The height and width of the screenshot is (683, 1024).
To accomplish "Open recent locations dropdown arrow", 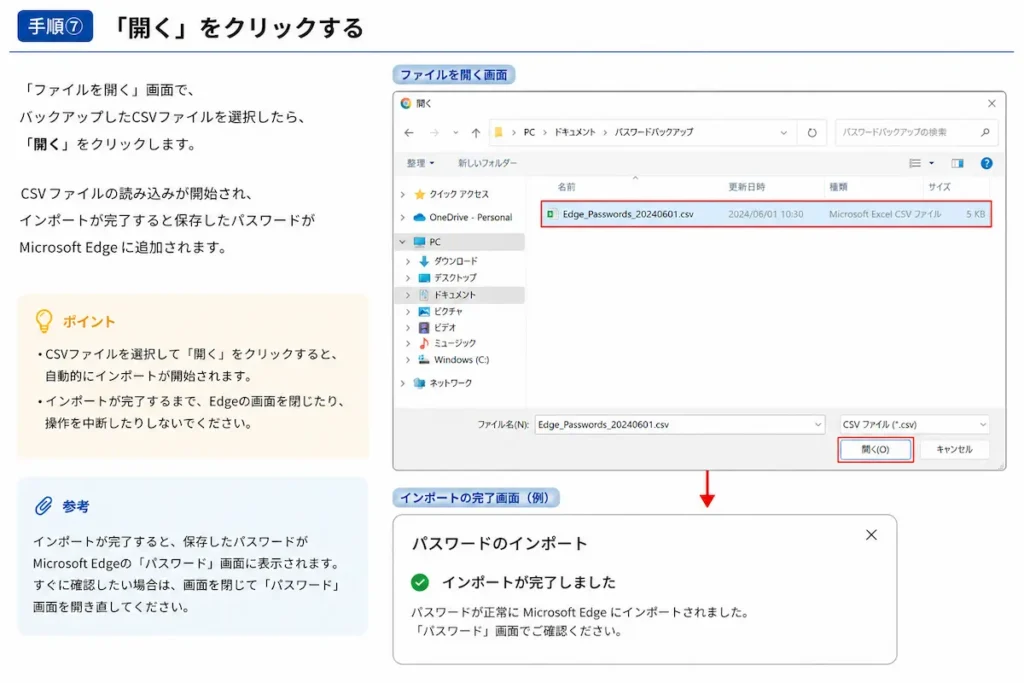I will [455, 133].
